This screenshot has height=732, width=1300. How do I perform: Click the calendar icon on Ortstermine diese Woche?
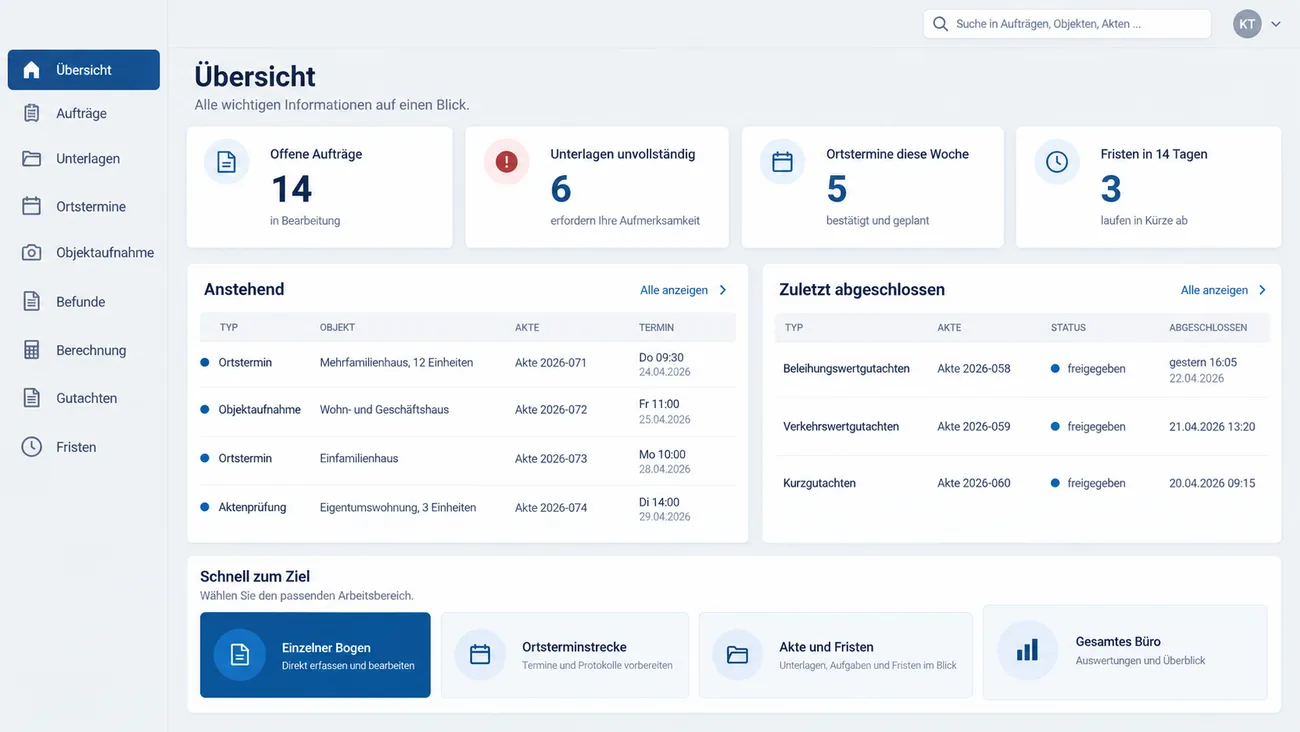[783, 162]
